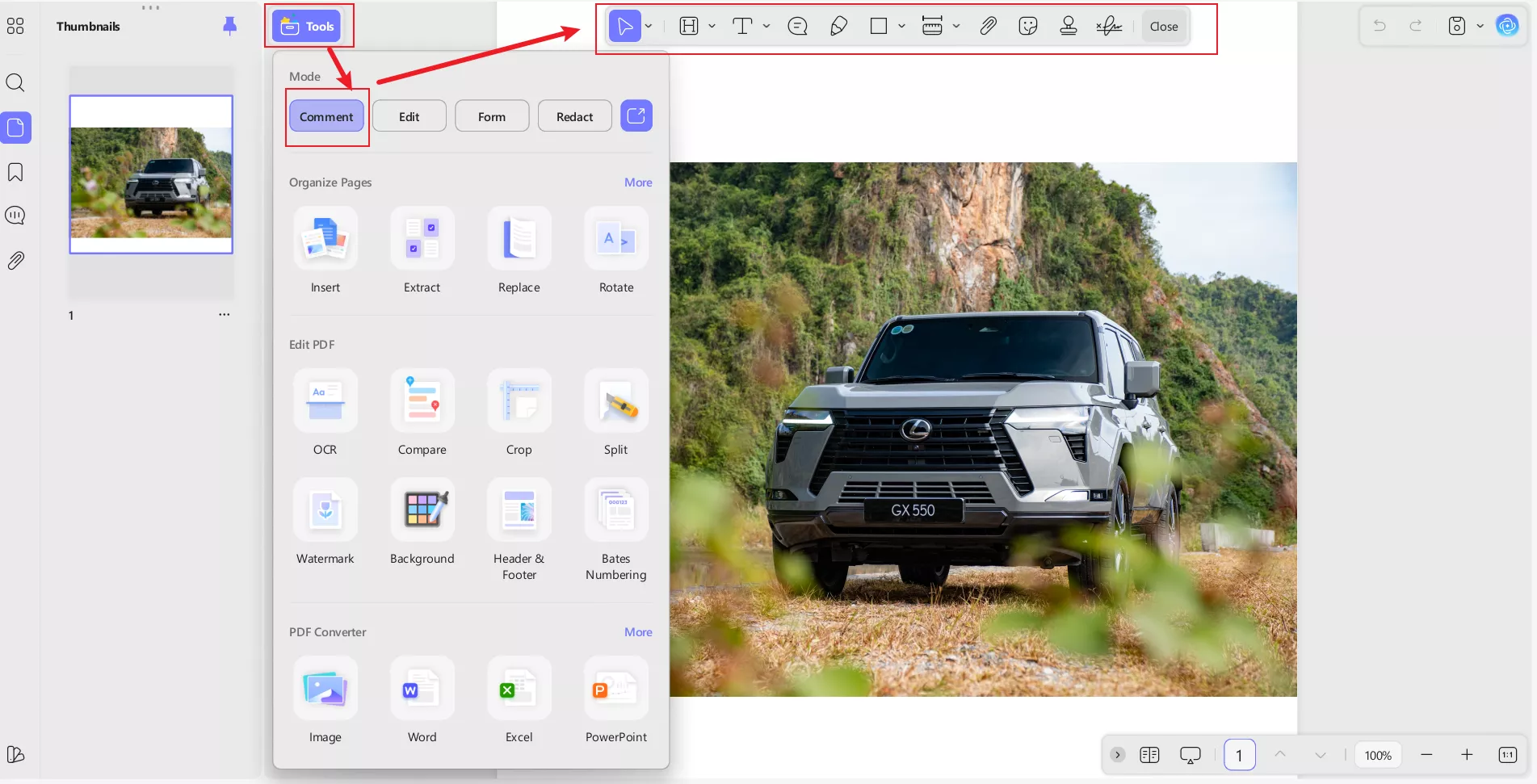Open the Search panel in the sidebar
The width and height of the screenshot is (1537, 784).
[15, 82]
